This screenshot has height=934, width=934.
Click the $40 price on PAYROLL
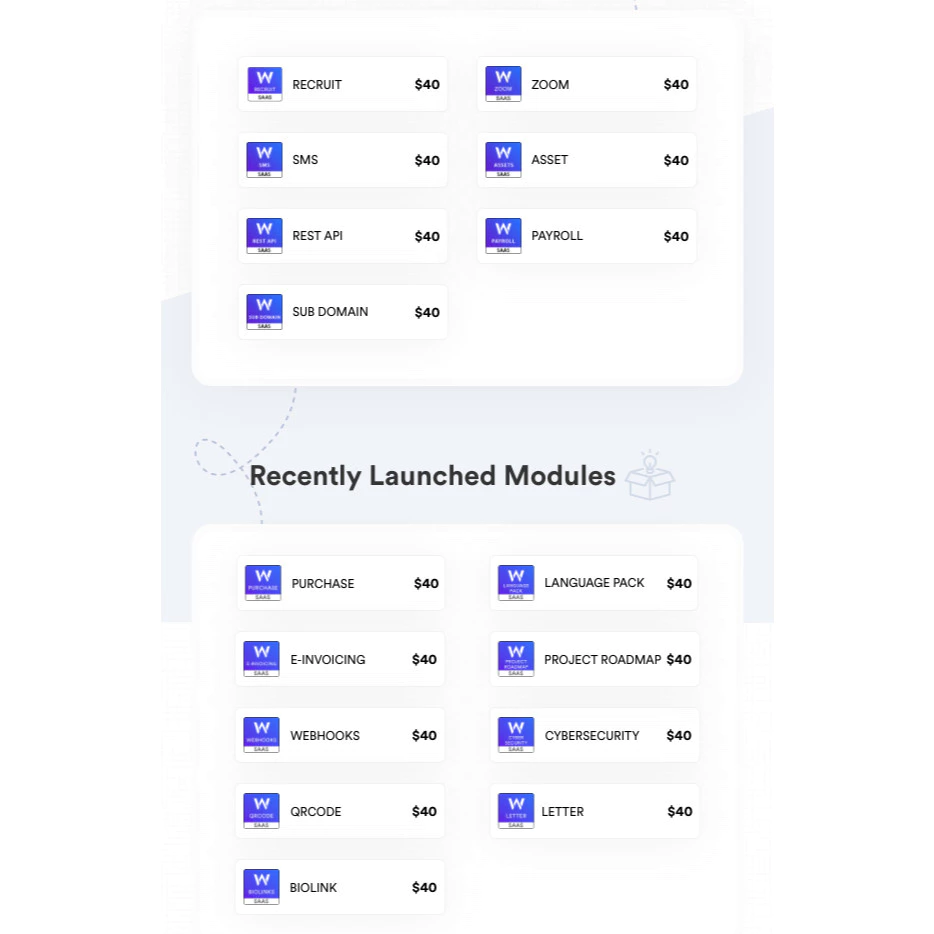tap(675, 236)
